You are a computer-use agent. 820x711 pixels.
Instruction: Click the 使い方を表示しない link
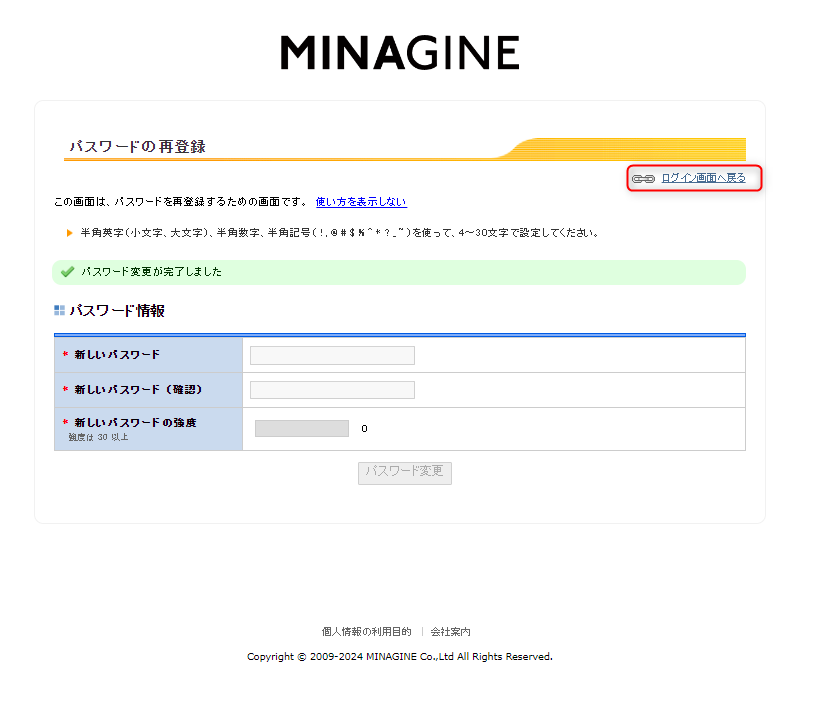[361, 202]
